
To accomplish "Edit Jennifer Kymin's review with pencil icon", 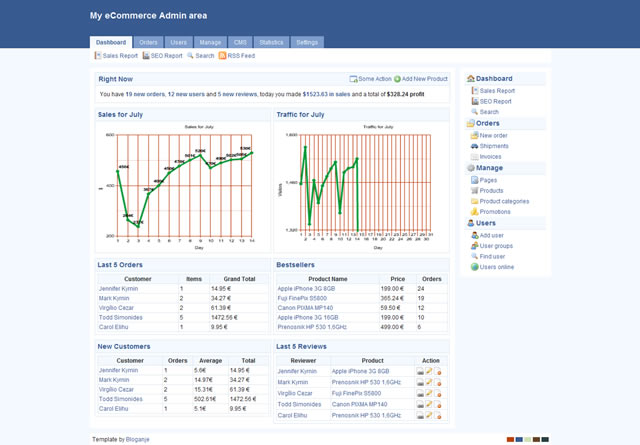I will point(429,371).
